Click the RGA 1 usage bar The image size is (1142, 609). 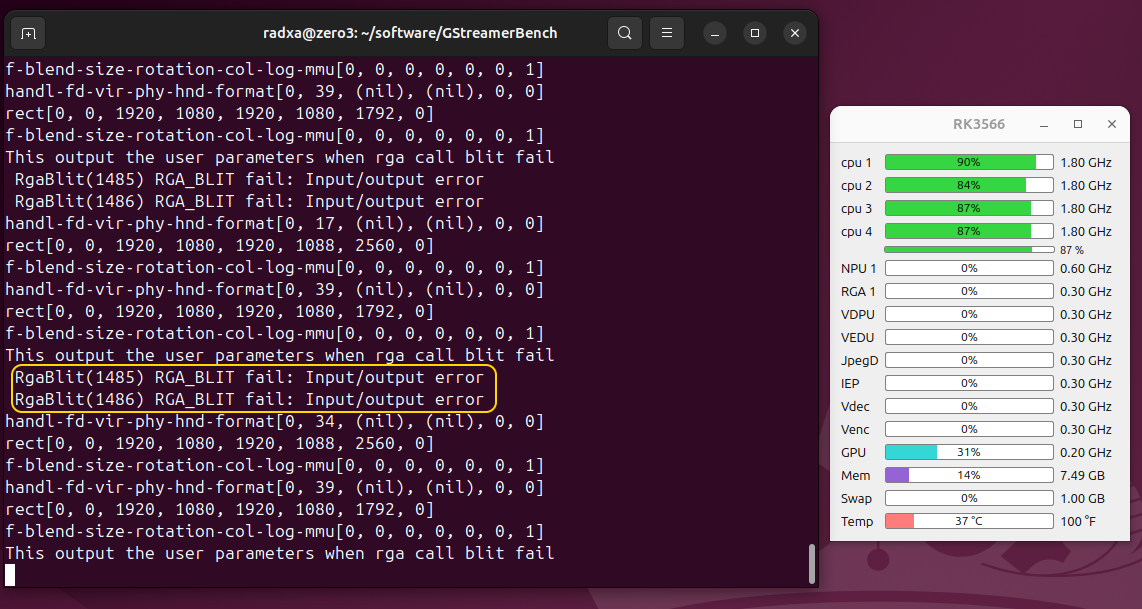pyautogui.click(x=969, y=291)
